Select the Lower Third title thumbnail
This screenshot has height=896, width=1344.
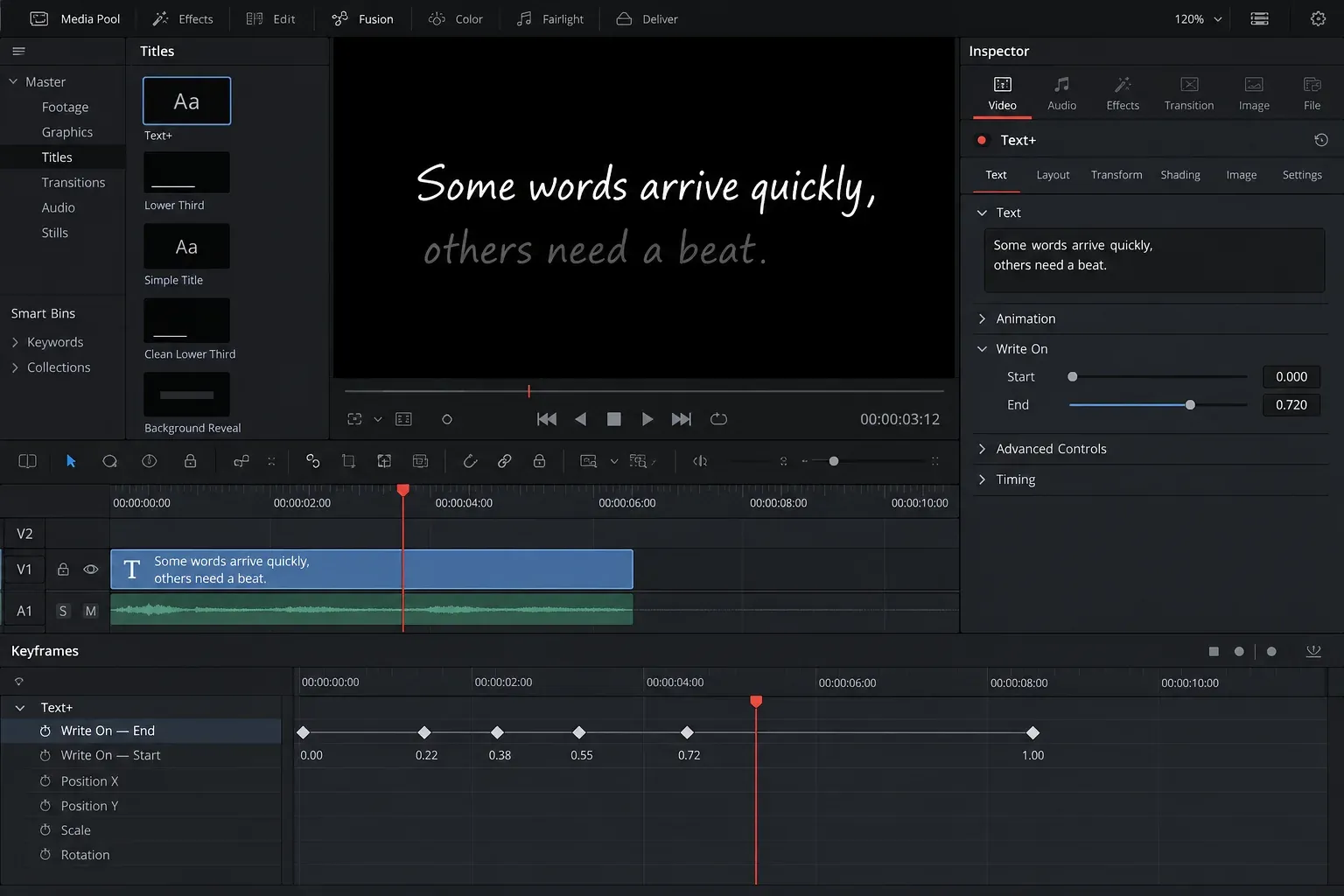pos(186,172)
